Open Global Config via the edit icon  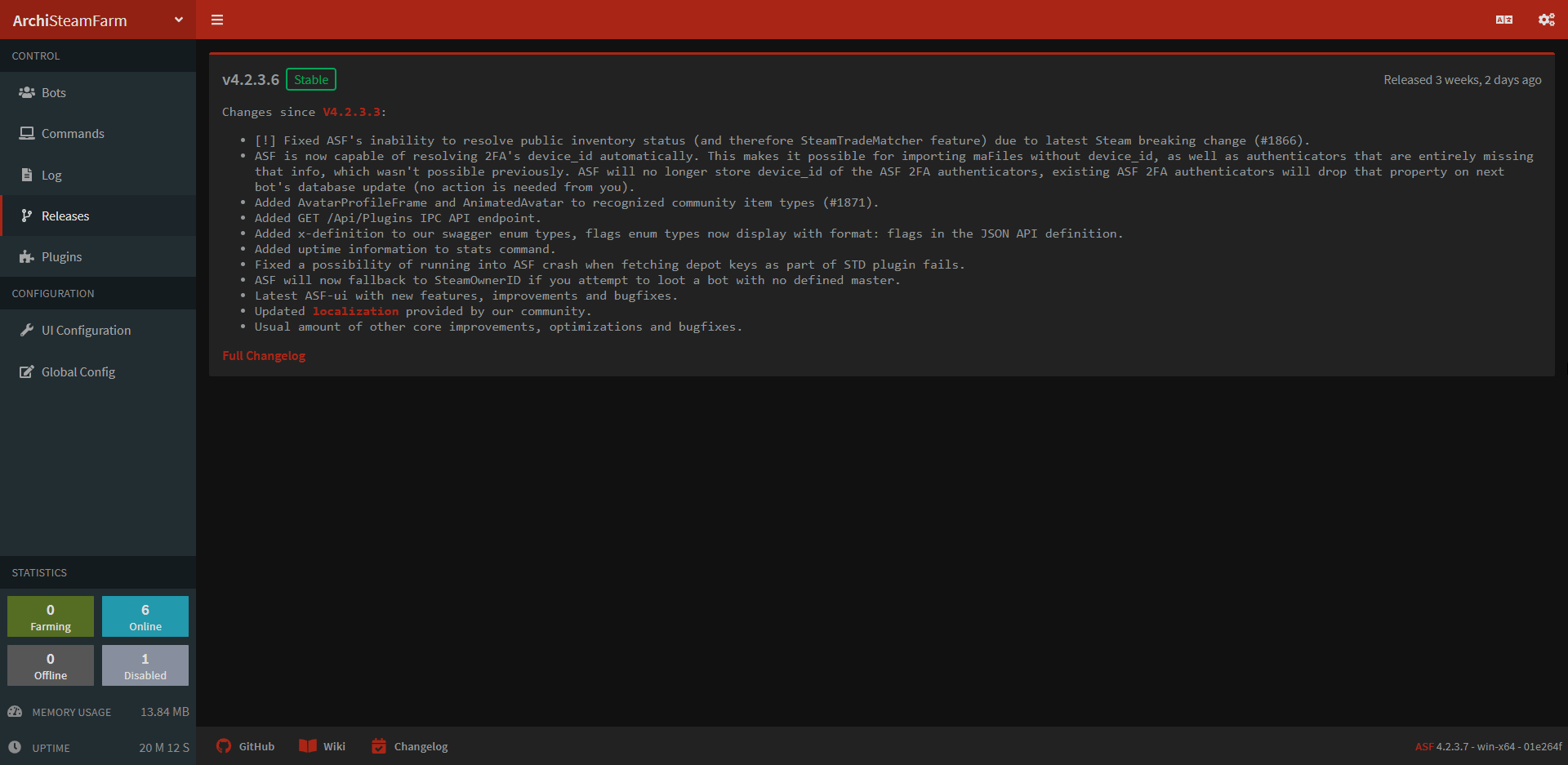tap(26, 371)
